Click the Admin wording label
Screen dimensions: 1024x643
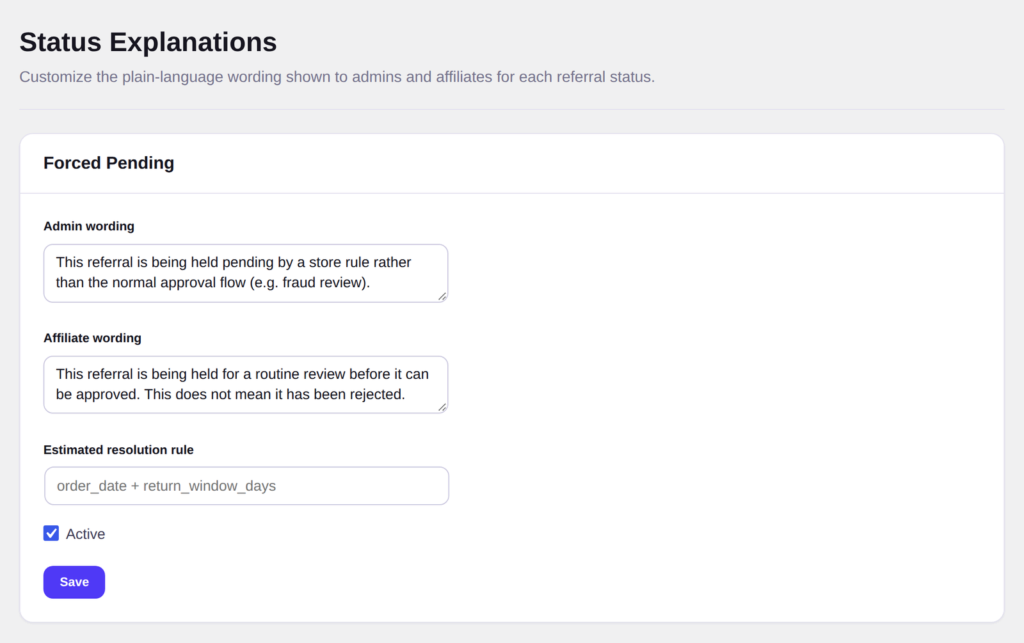(89, 226)
